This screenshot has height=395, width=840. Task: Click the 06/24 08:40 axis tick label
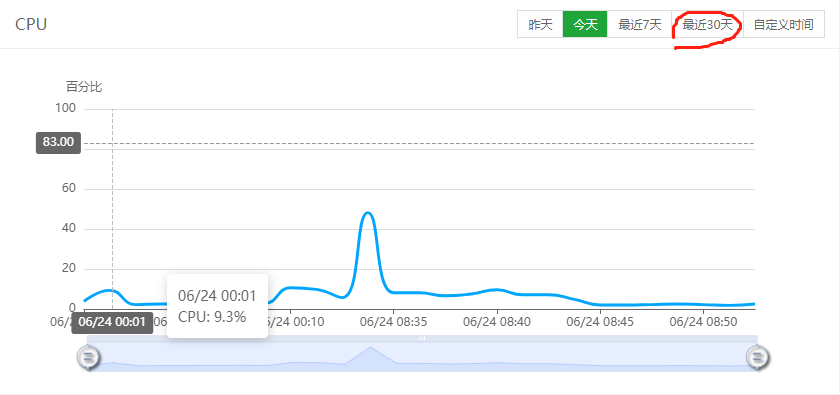(x=497, y=322)
